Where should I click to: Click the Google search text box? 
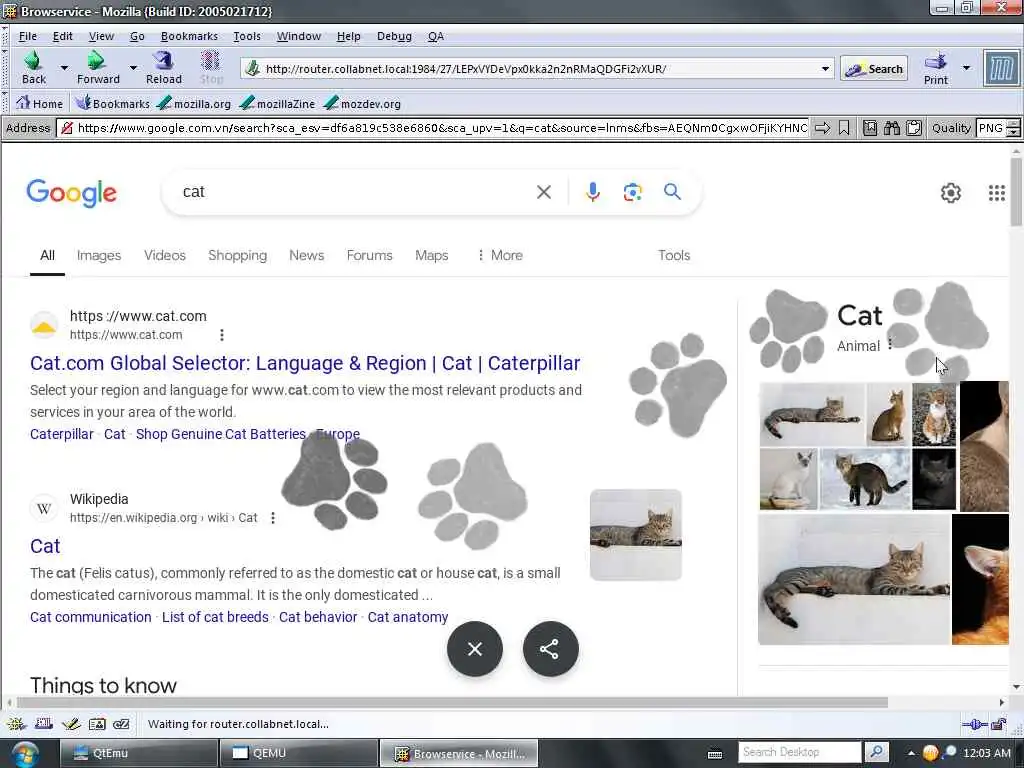click(x=353, y=192)
